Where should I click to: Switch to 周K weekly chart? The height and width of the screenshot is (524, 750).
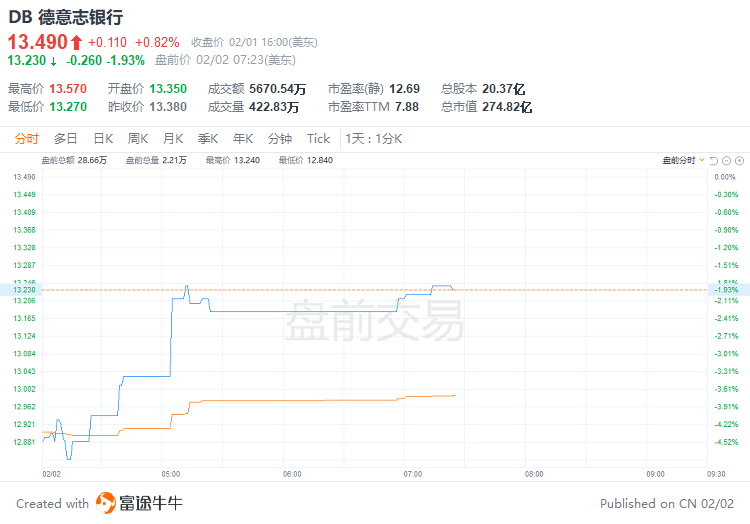click(x=138, y=139)
